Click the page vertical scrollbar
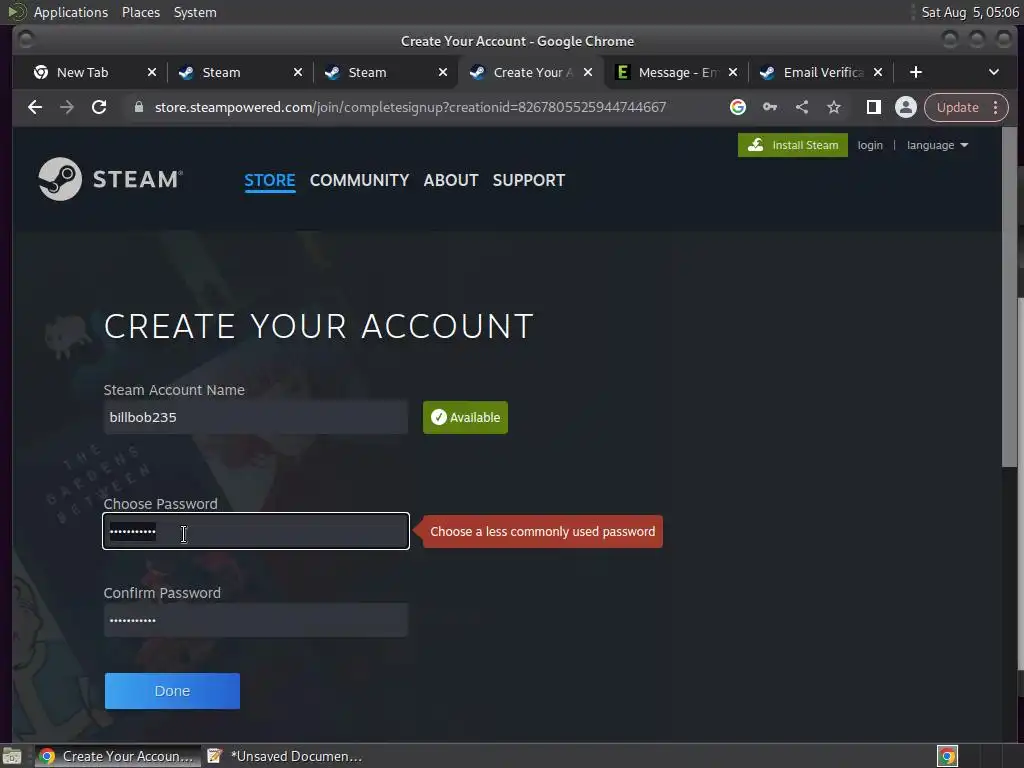The width and height of the screenshot is (1024, 768). click(x=1009, y=297)
